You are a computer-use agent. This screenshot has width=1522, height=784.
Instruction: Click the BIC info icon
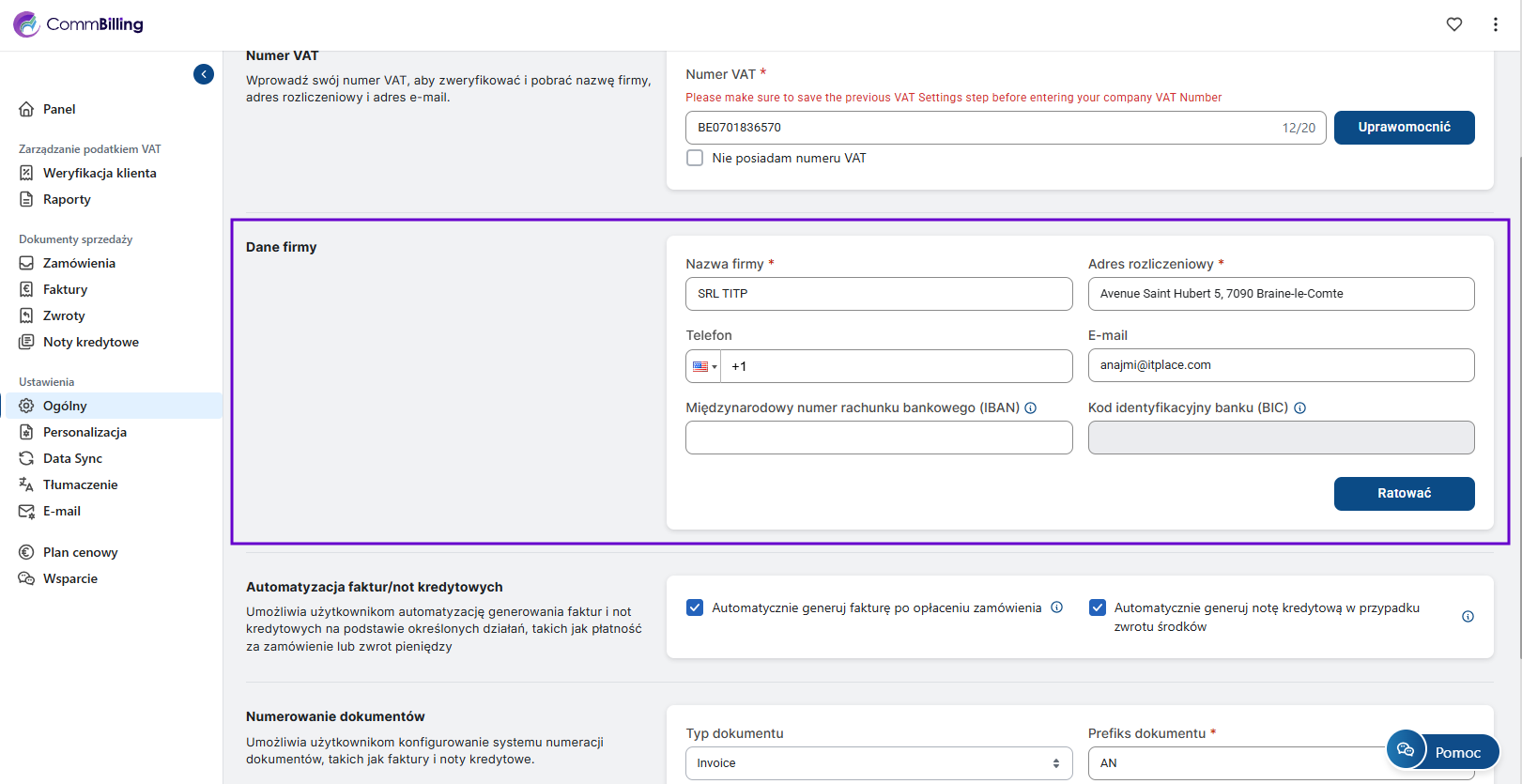click(x=1299, y=408)
